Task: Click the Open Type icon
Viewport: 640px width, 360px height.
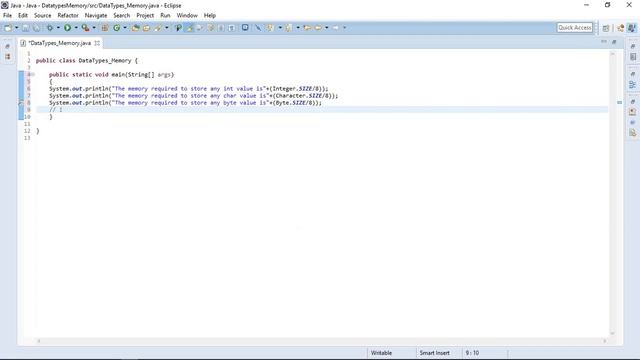Action: (x=136, y=28)
